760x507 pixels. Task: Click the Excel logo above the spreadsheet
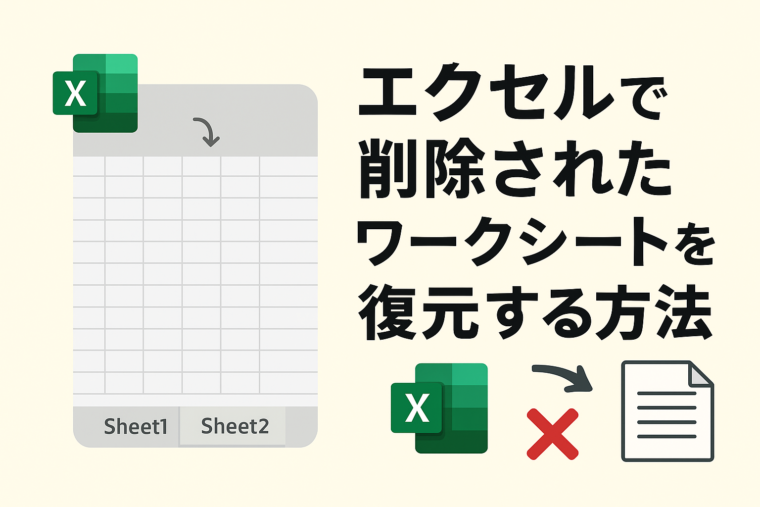pos(95,93)
